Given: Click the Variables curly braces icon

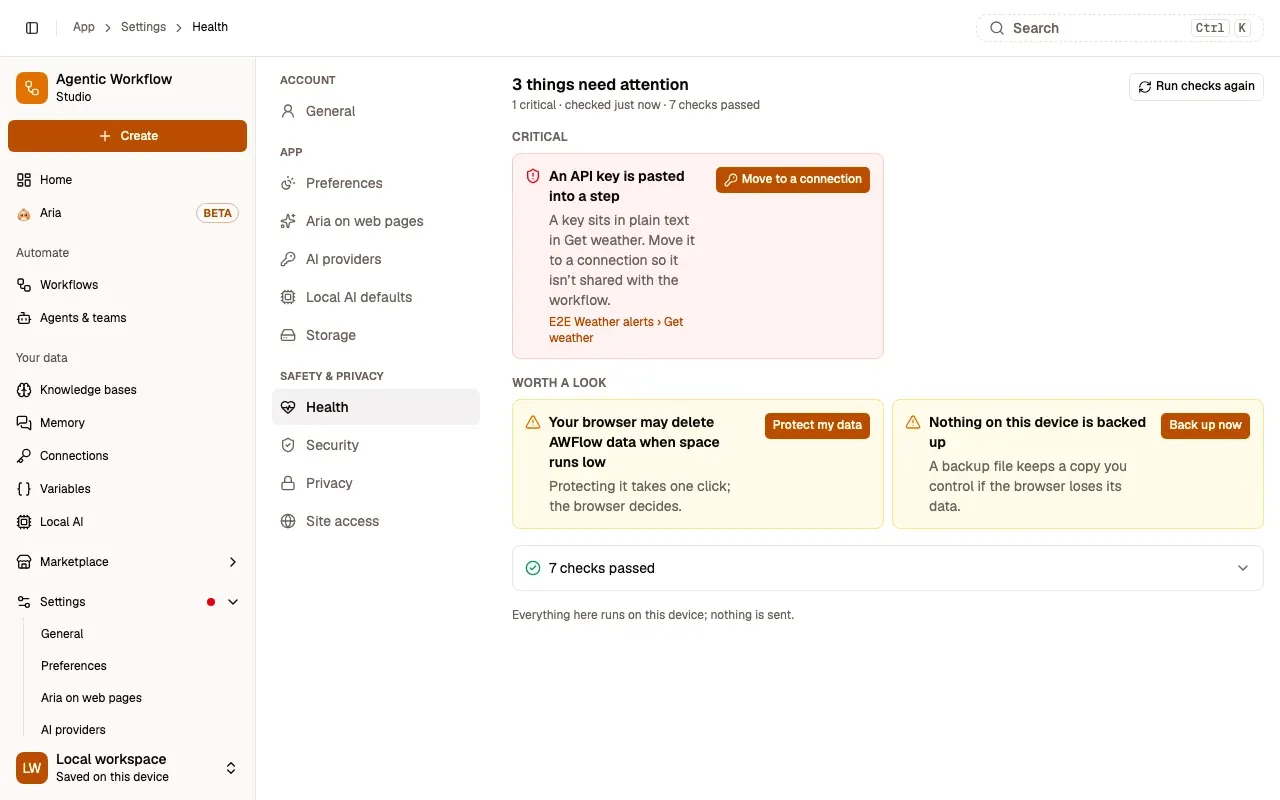Looking at the screenshot, I should click(x=24, y=489).
